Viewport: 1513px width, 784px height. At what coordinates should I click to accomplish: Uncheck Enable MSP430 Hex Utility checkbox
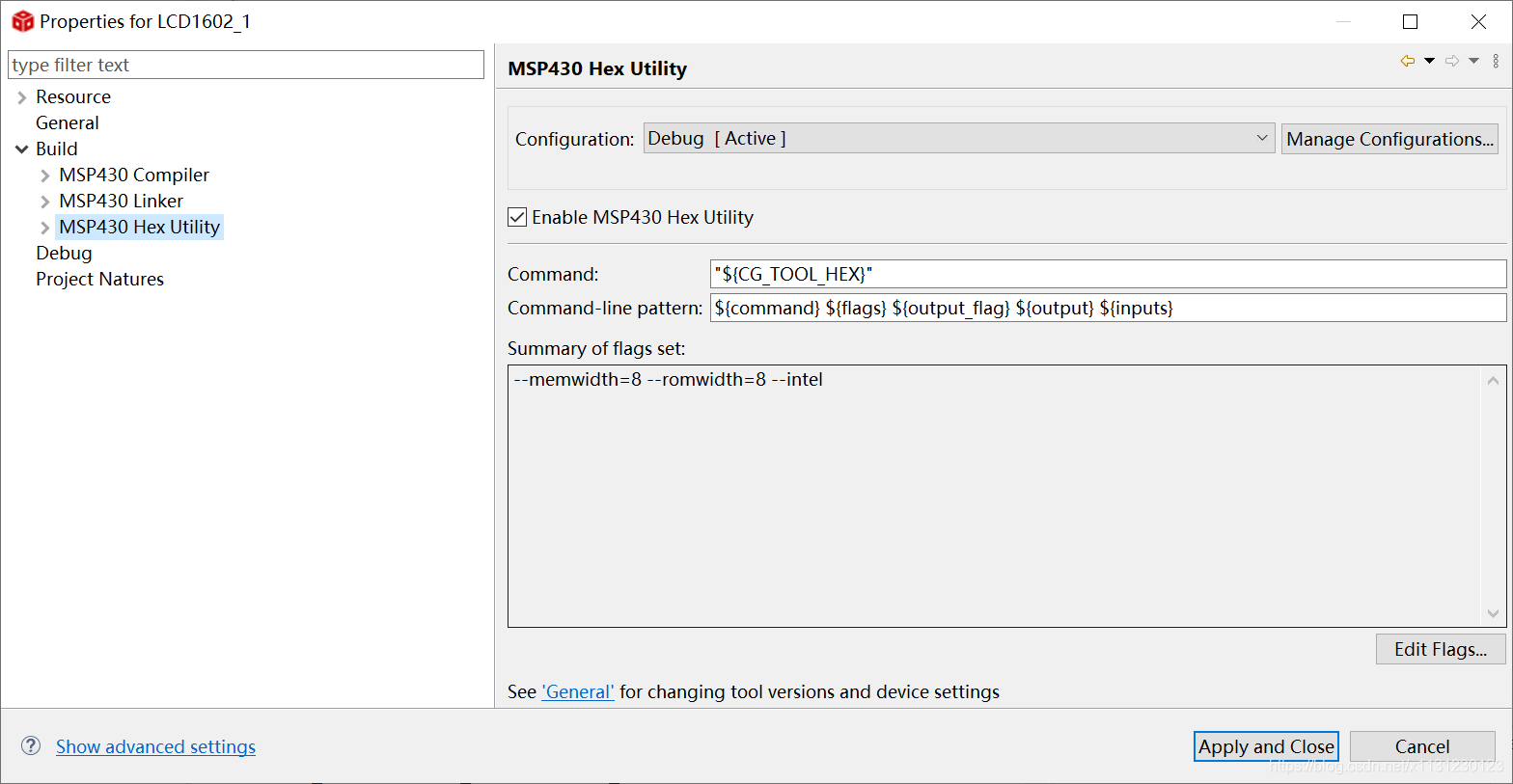pyautogui.click(x=517, y=217)
